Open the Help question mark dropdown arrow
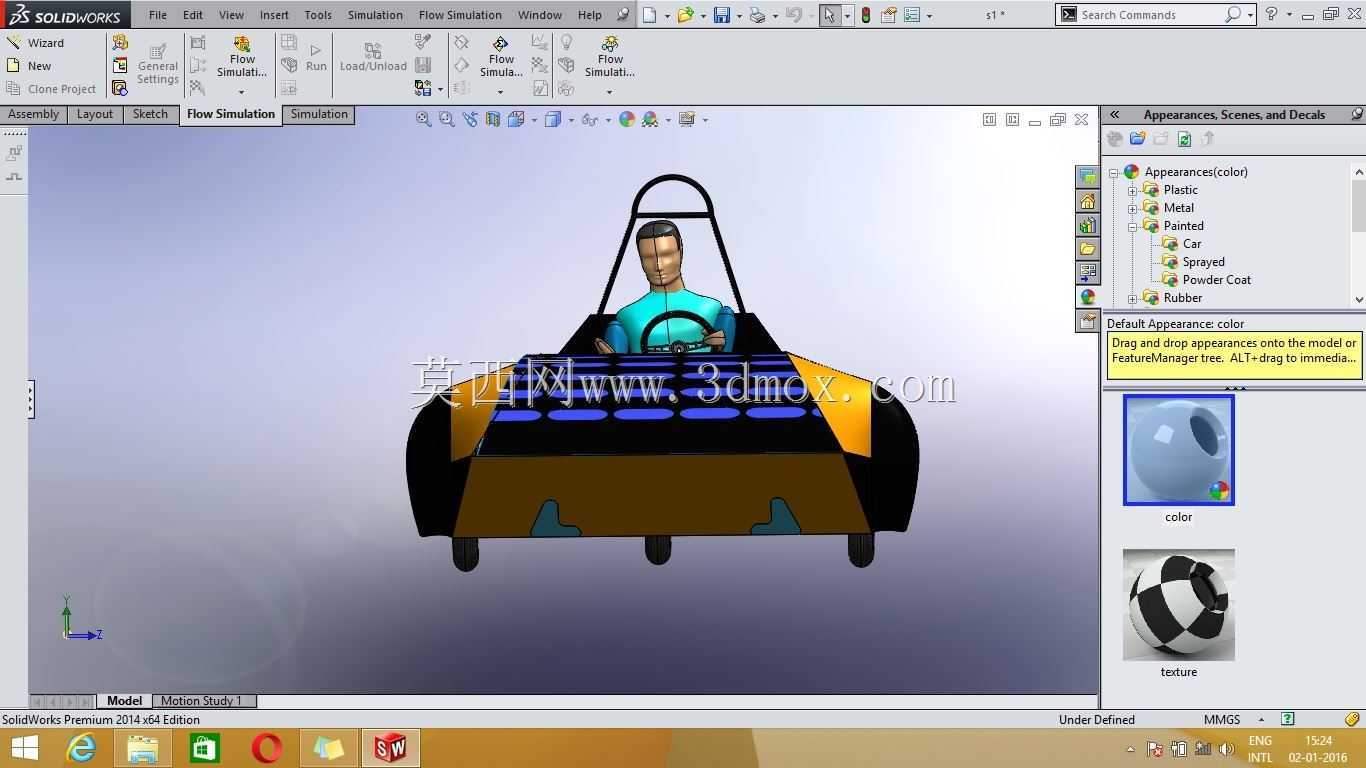Image resolution: width=1366 pixels, height=768 pixels. [1289, 16]
